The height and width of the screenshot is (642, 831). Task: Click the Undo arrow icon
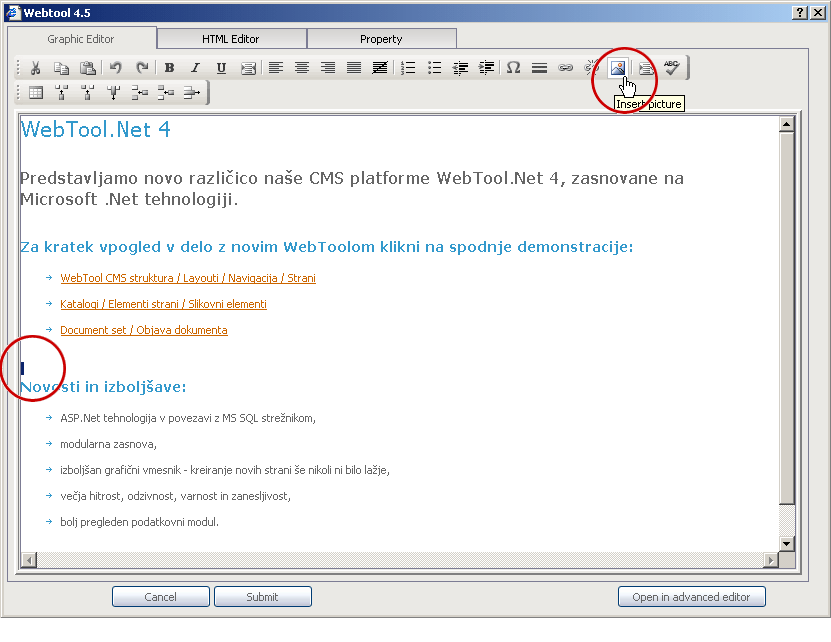click(x=116, y=68)
